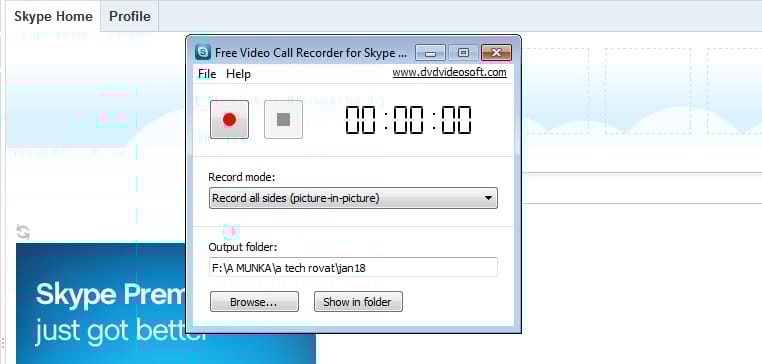The width and height of the screenshot is (762, 364).
Task: Maximize the Free Video Call Recorder window
Action: tap(463, 52)
